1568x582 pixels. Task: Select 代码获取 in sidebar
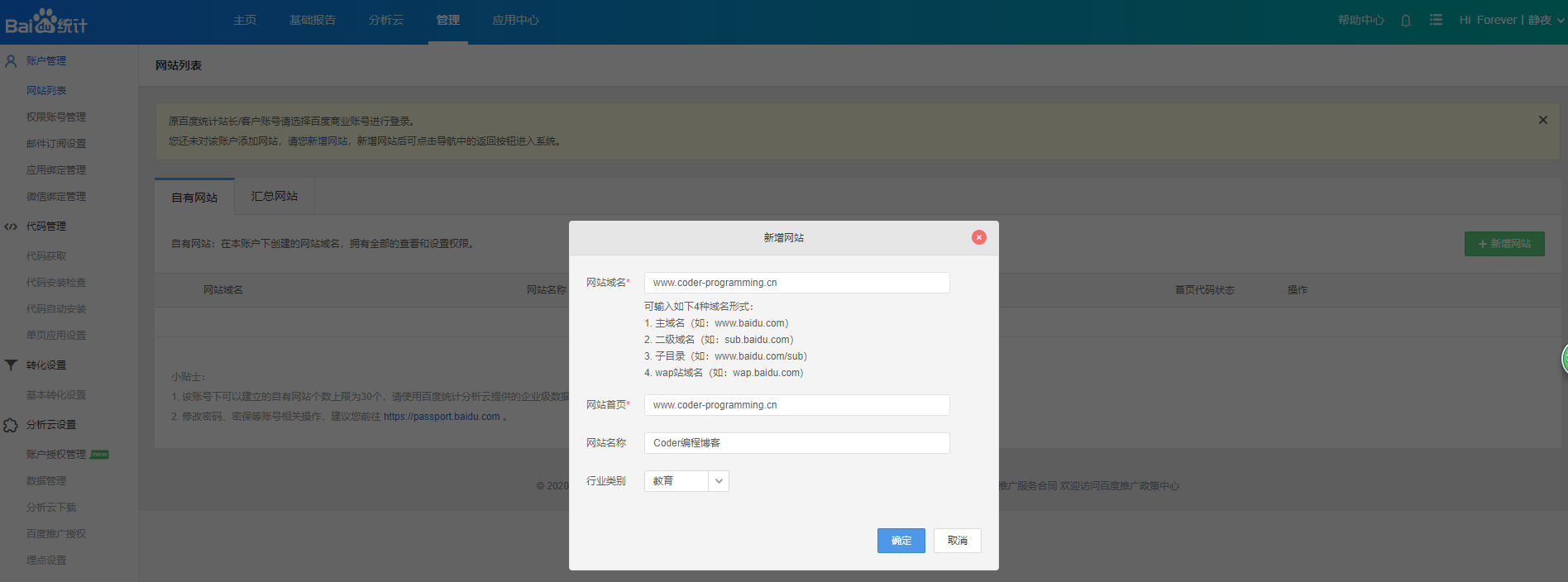click(46, 255)
